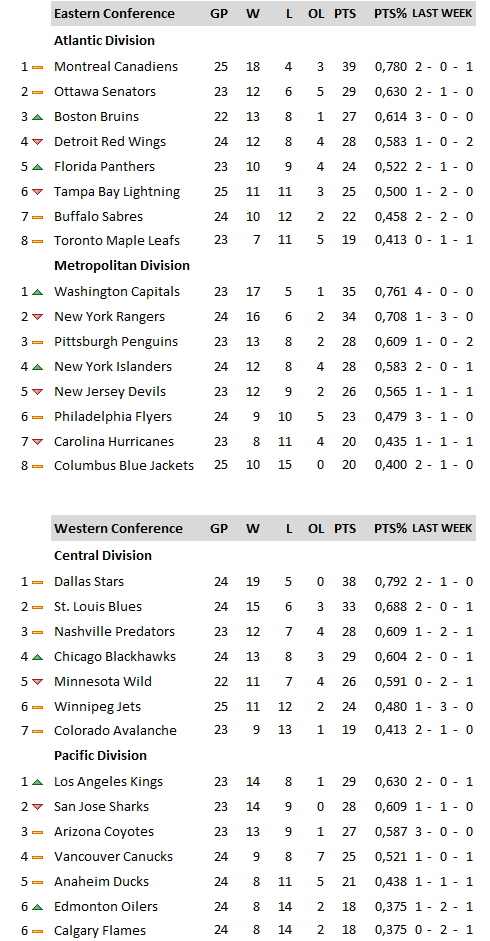Select the Eastern Conference header title

pyautogui.click(x=114, y=14)
